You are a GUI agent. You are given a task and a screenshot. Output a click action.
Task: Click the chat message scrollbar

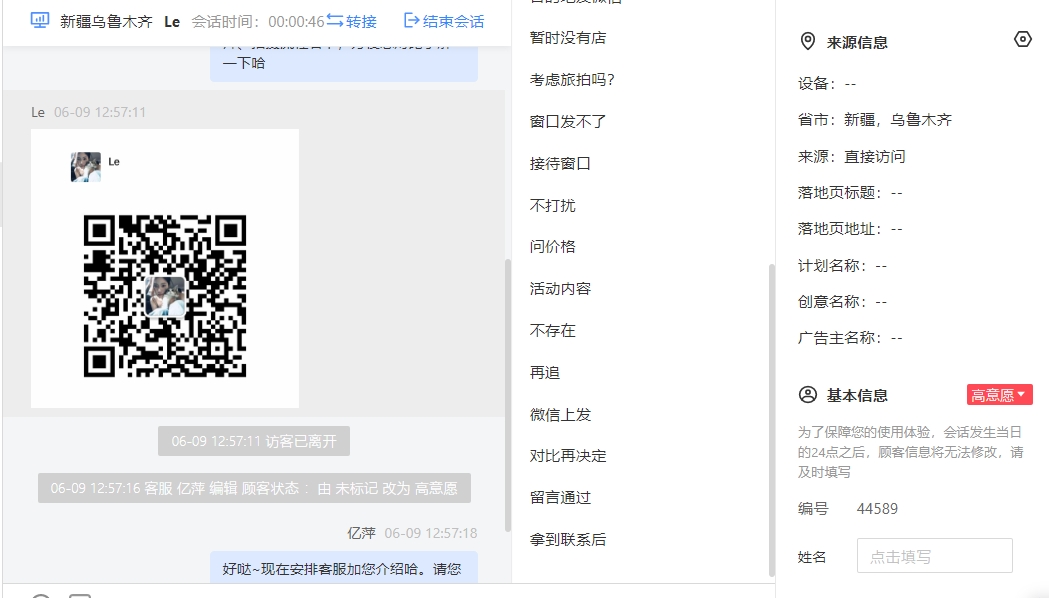[x=507, y=395]
